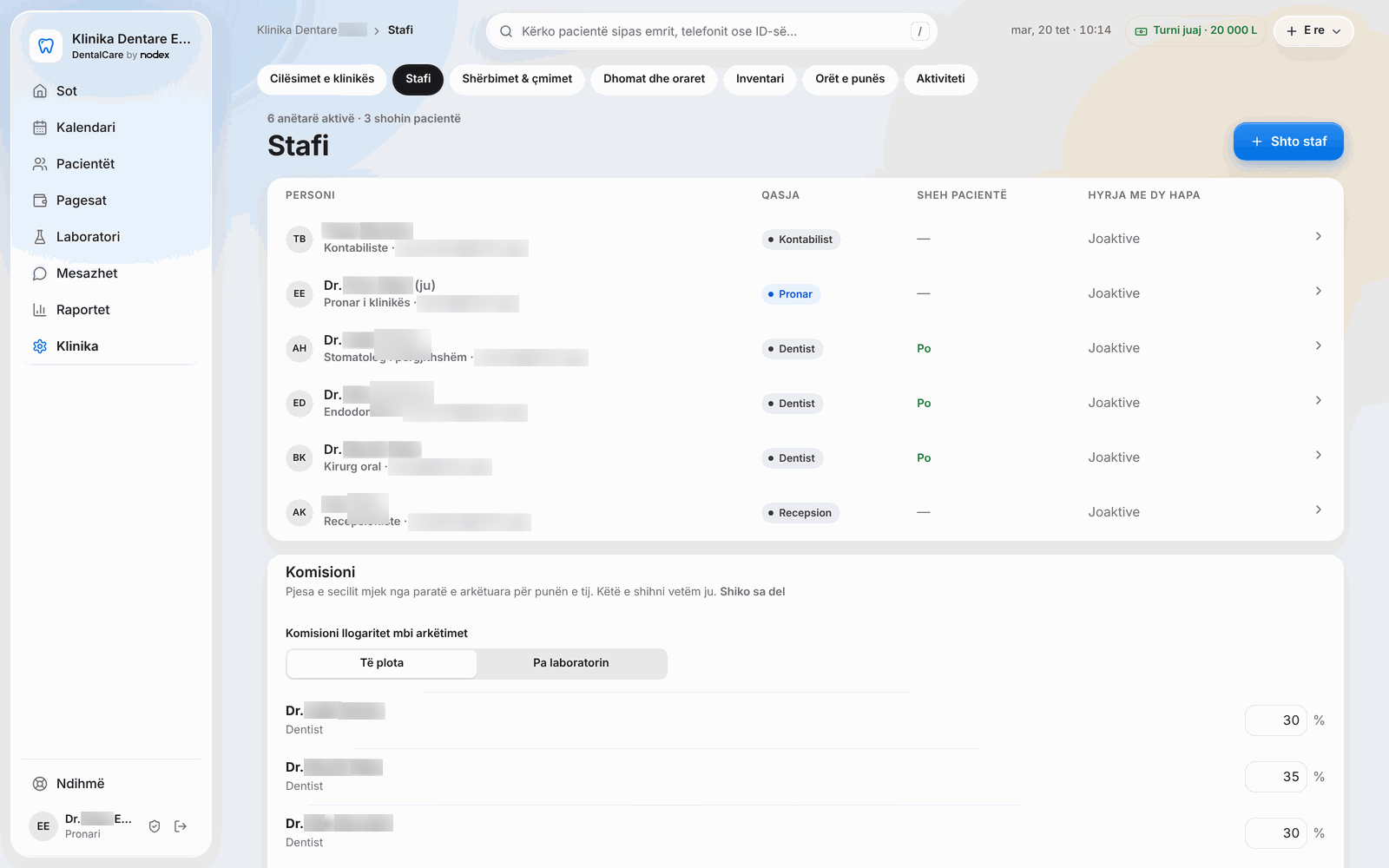Click the Recepsion role badge
The image size is (1389, 868).
click(x=800, y=513)
